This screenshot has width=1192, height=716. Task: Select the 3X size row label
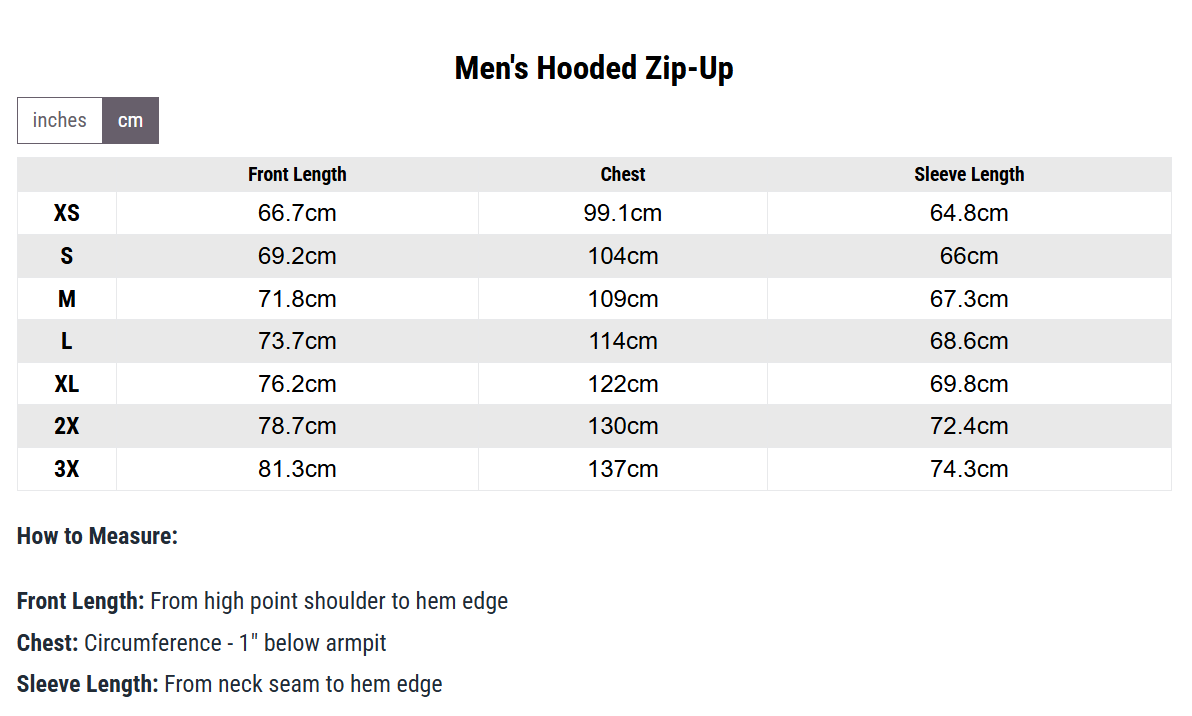pyautogui.click(x=67, y=469)
